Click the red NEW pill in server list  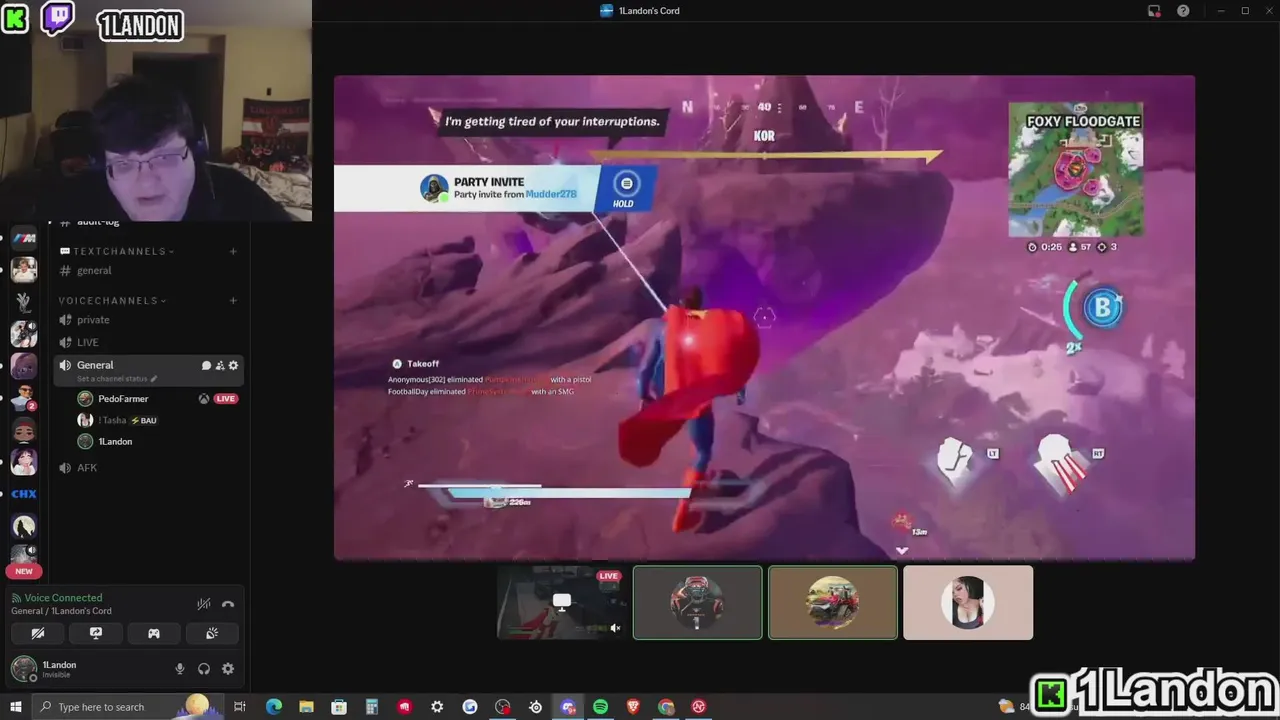[24, 572]
